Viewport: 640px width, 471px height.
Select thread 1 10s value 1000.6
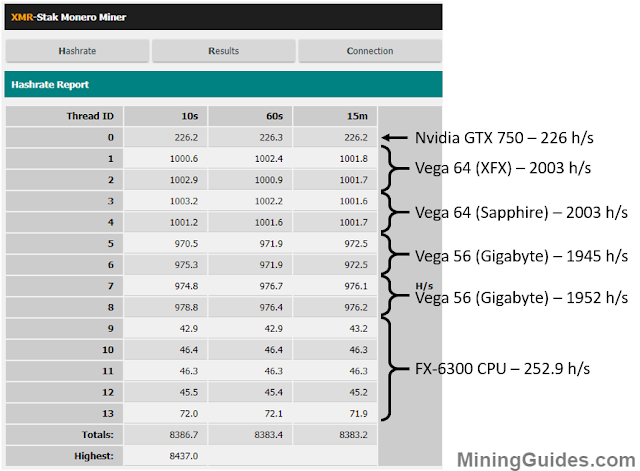[184, 159]
